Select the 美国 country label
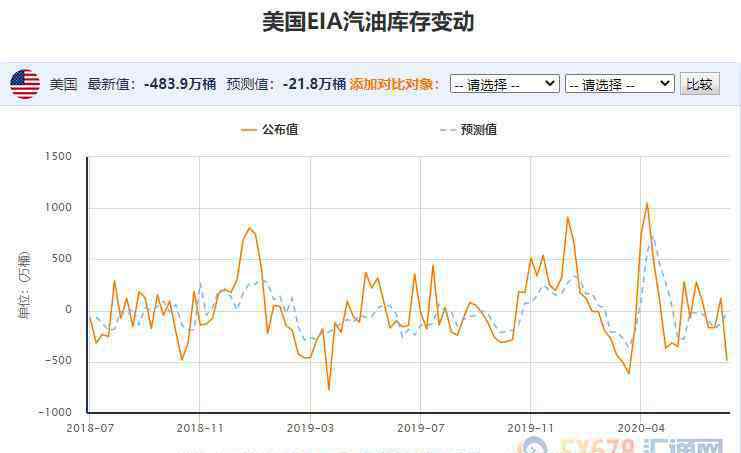This screenshot has height=453, width=741. (x=63, y=84)
